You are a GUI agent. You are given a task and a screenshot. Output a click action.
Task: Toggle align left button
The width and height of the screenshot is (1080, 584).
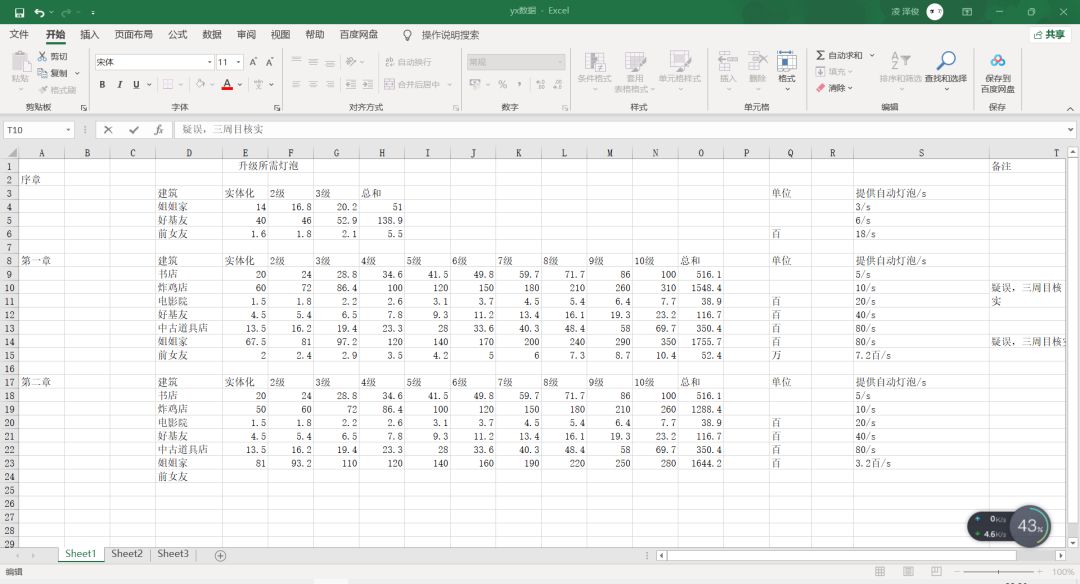click(x=296, y=85)
